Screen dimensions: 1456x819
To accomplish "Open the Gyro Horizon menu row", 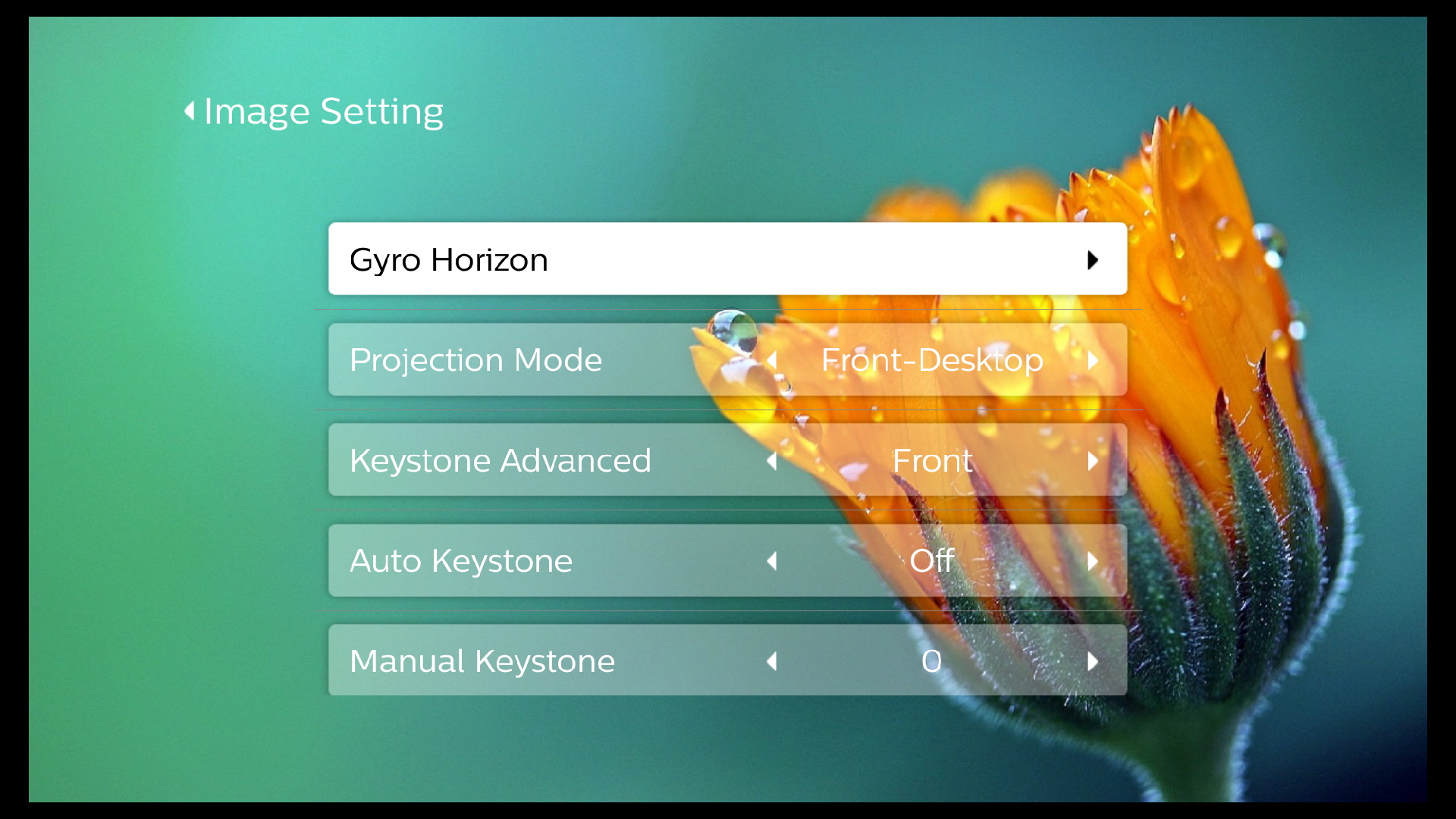I will click(x=727, y=259).
